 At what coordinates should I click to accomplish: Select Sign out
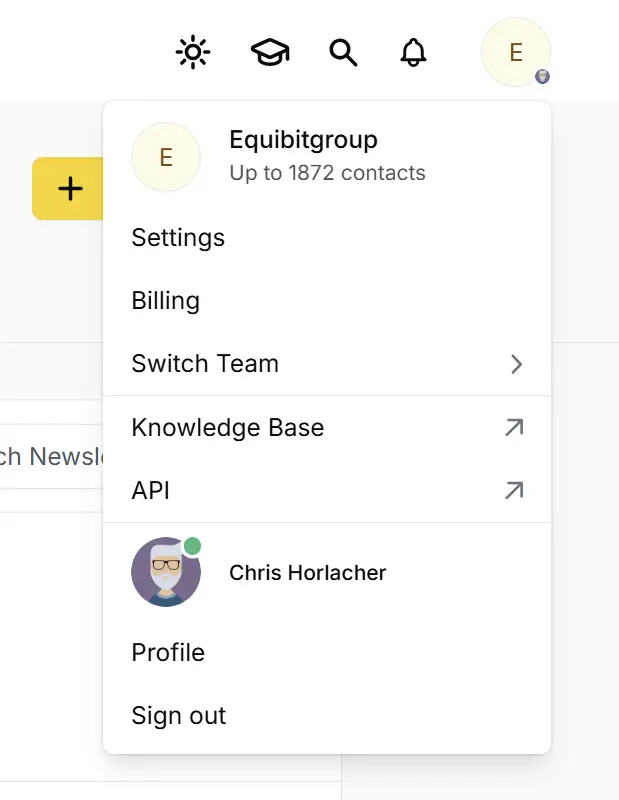(327, 715)
